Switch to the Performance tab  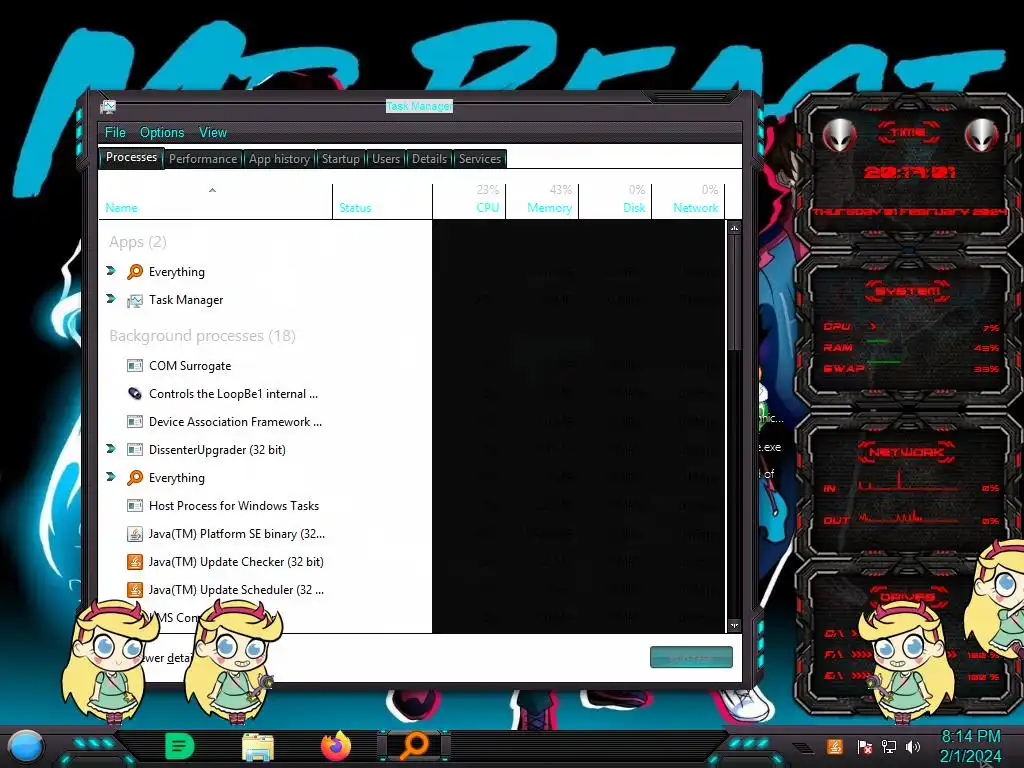203,159
